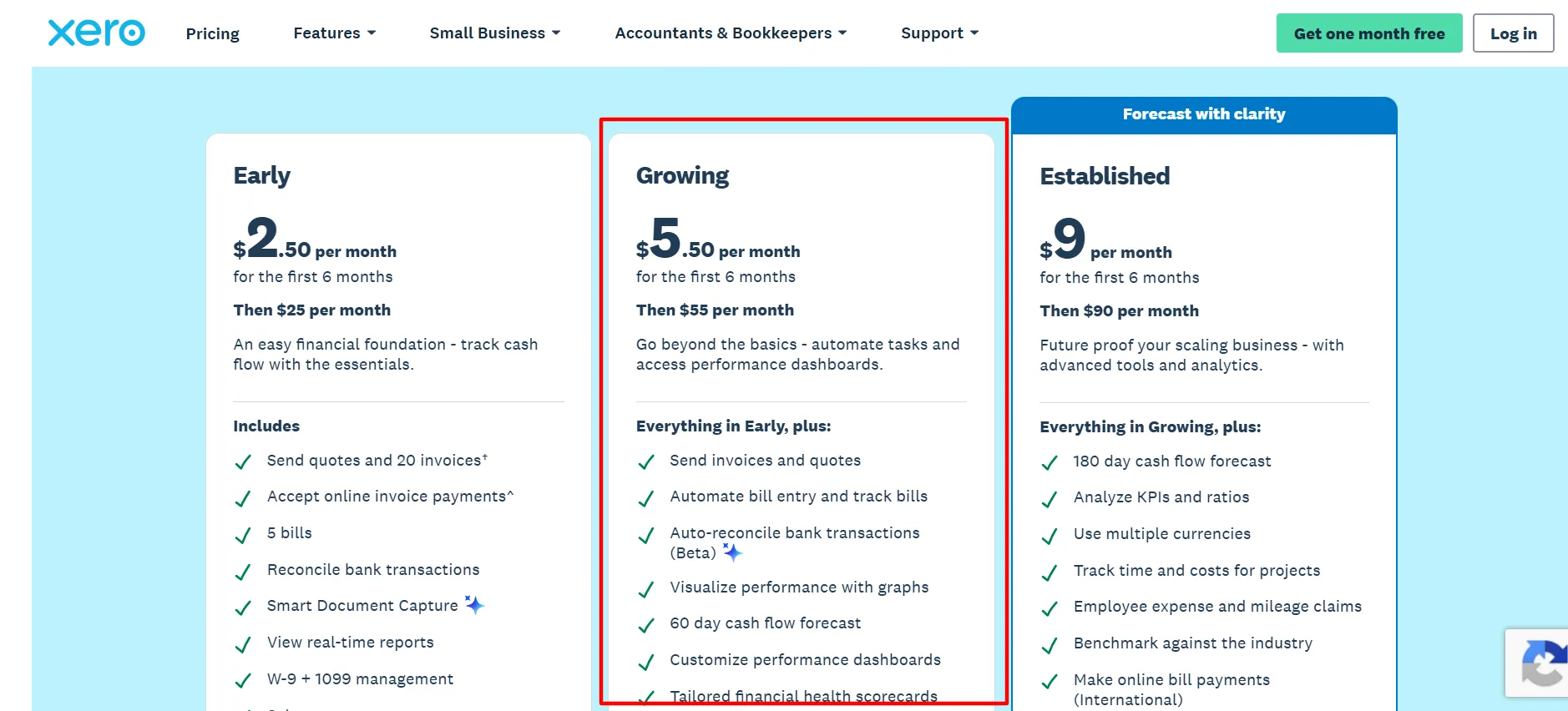Select the Growing plan heading
The image size is (1568, 711).
point(682,175)
